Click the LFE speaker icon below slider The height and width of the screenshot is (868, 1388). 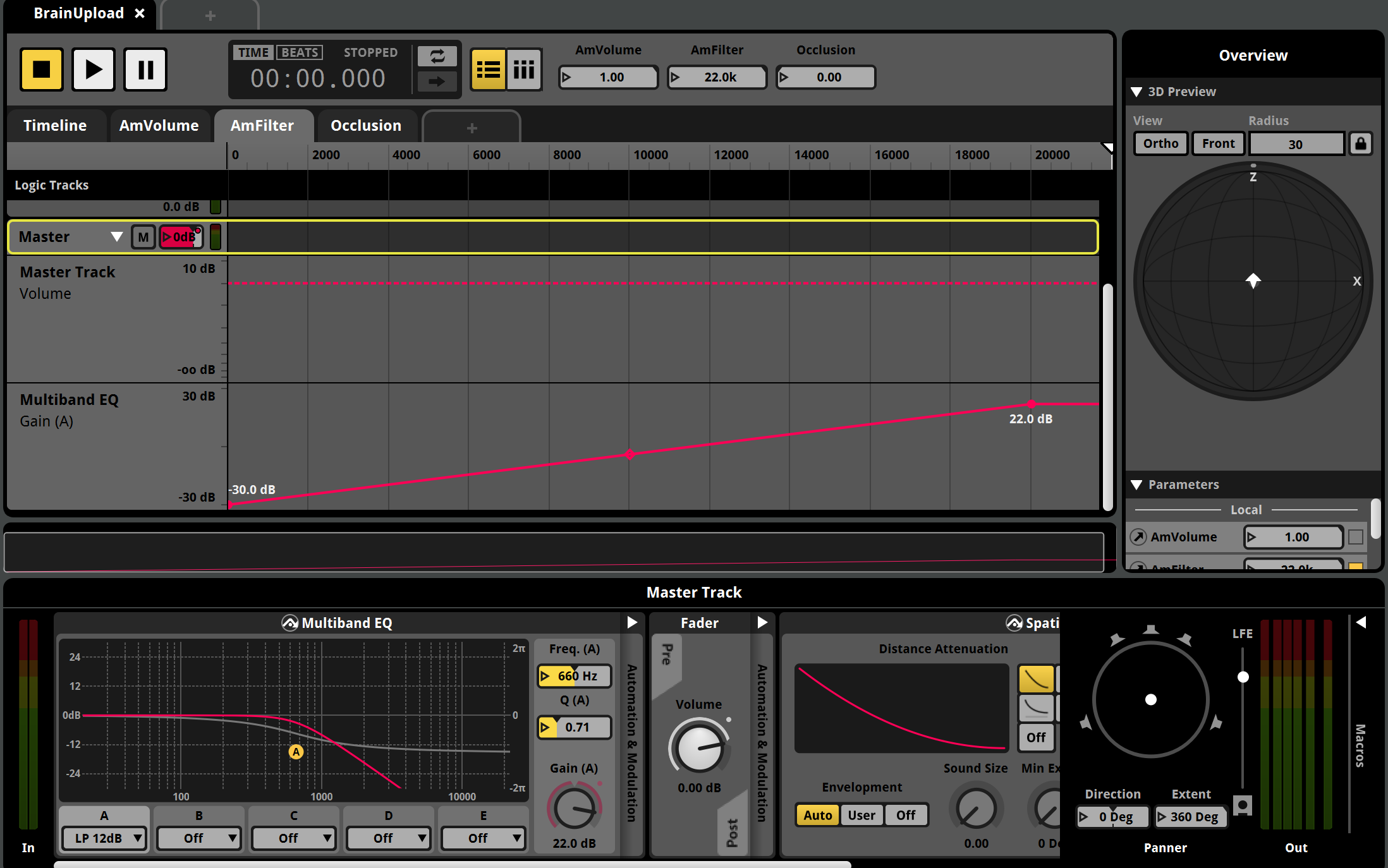pos(1243,805)
